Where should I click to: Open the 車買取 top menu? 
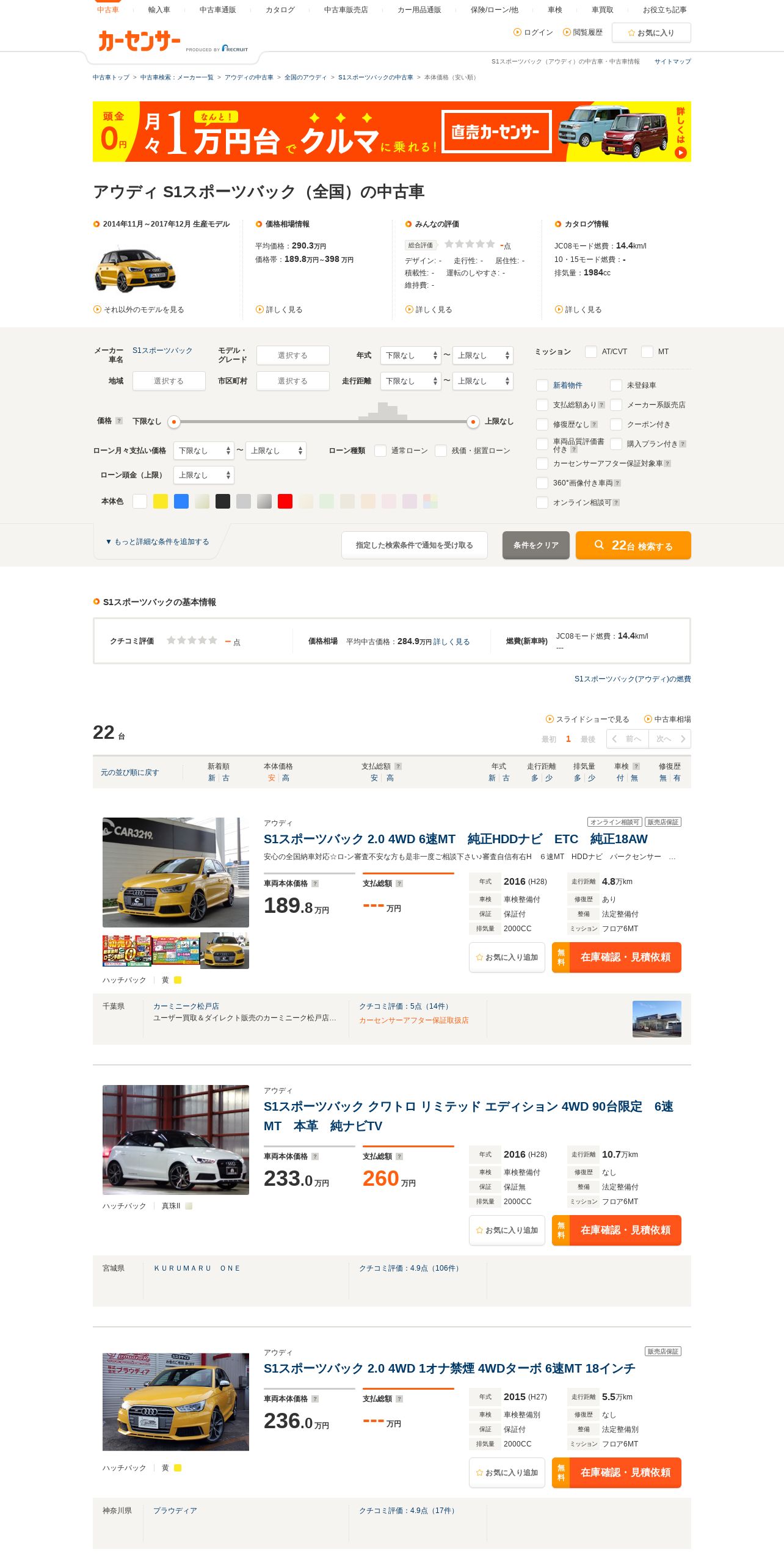coord(603,10)
